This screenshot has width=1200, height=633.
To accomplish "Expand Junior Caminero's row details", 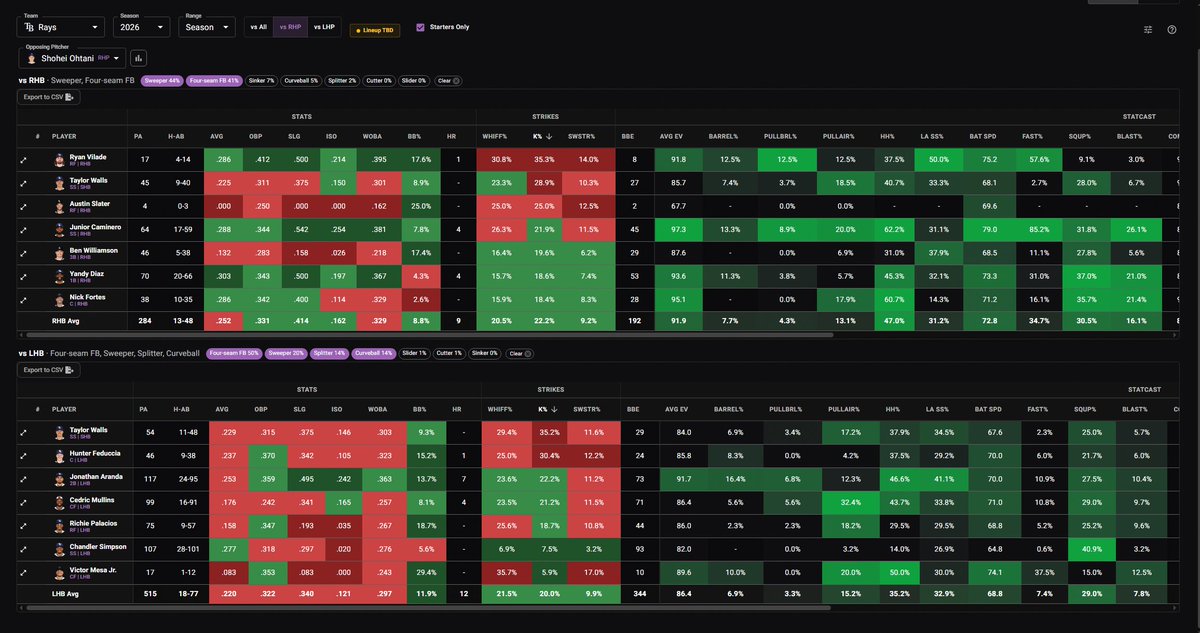I will tap(23, 228).
